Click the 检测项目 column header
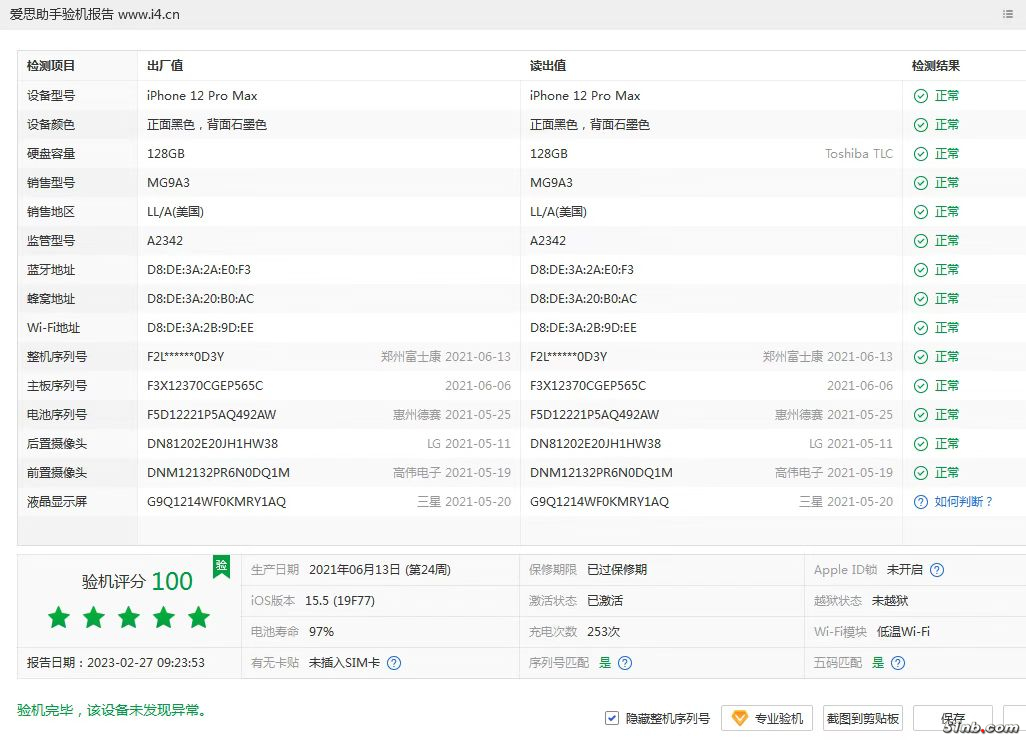Screen dimensions: 1026x740 tap(51, 65)
